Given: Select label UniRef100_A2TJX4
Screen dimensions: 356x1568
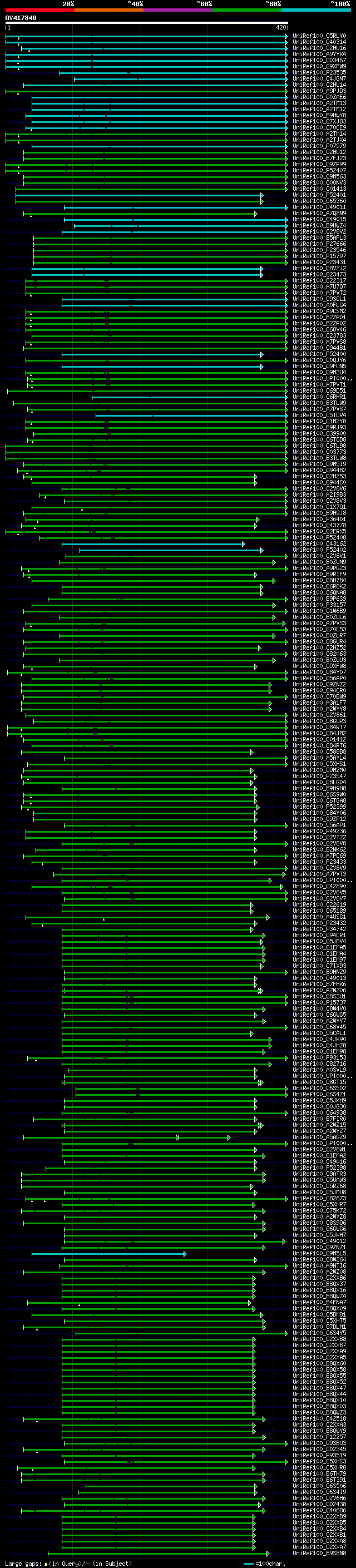Looking at the screenshot, I should click(x=319, y=140).
